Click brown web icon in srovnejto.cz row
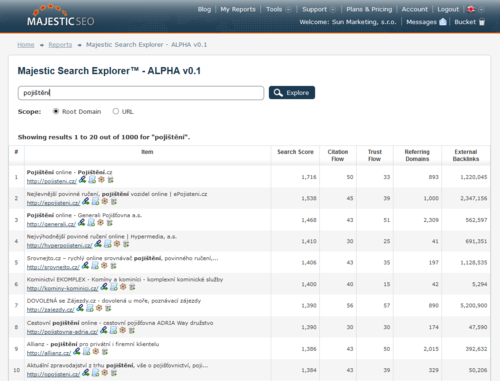The width and height of the screenshot is (500, 381). point(104,265)
